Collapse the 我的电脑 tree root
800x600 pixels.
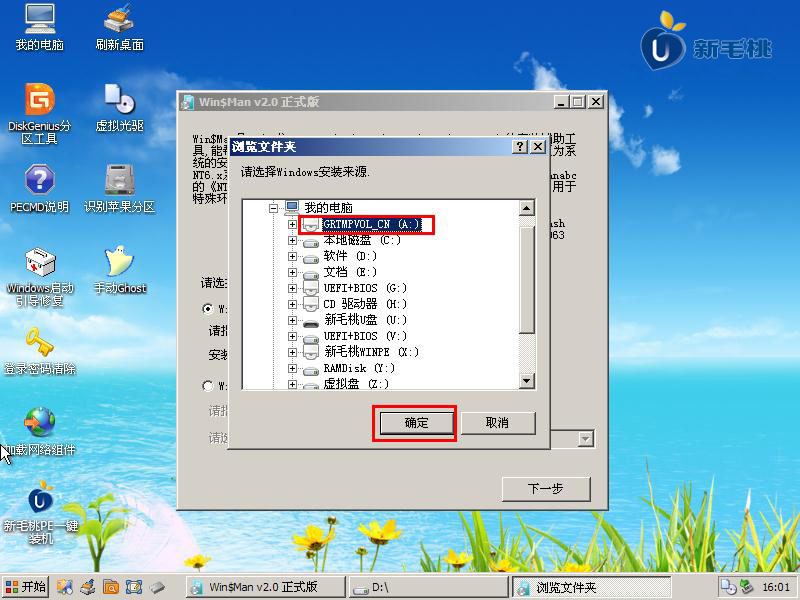(x=272, y=207)
